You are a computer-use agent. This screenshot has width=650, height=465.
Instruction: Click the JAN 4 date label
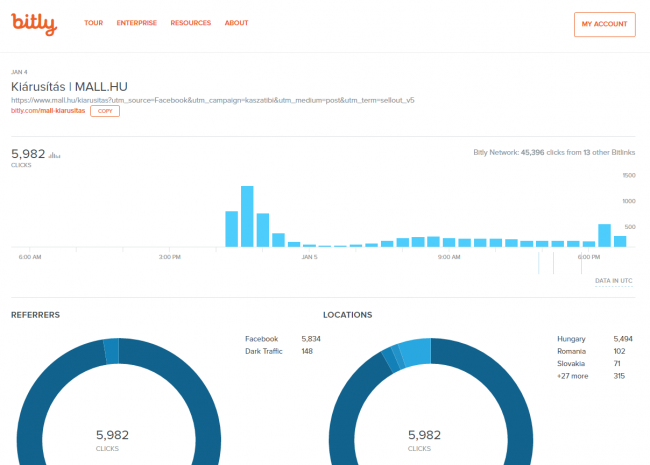pos(19,72)
